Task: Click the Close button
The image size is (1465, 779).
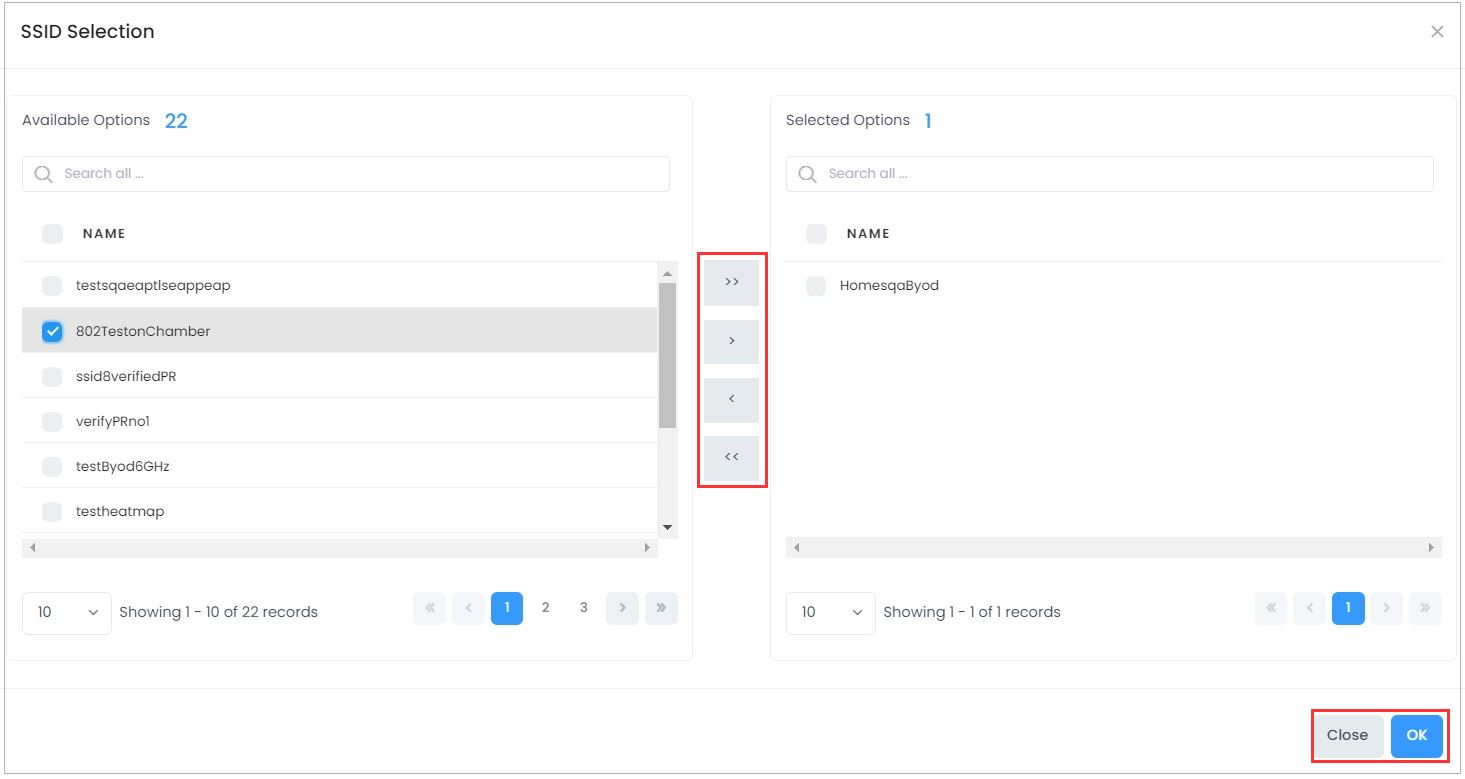Action: click(x=1347, y=735)
